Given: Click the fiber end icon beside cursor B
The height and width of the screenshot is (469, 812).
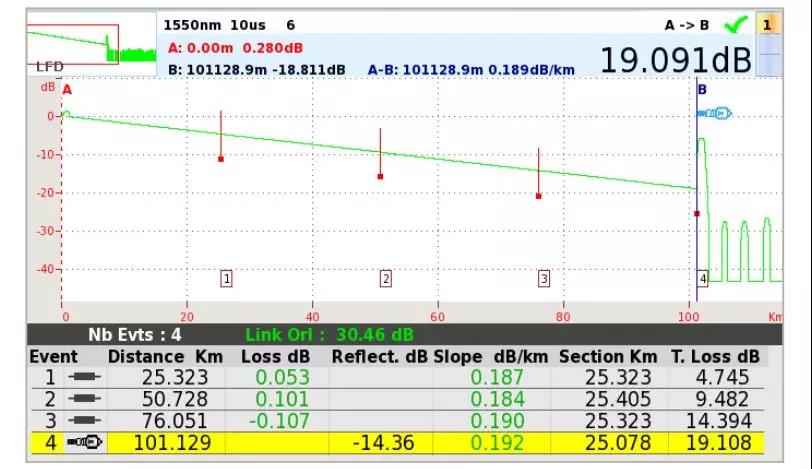Looking at the screenshot, I should pos(717,113).
